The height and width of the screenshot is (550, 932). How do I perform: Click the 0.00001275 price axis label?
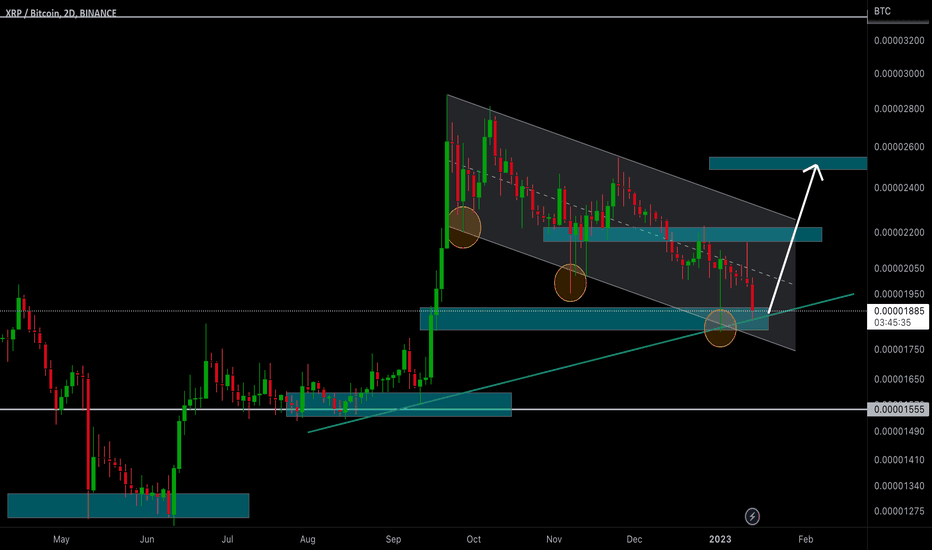[x=899, y=511]
